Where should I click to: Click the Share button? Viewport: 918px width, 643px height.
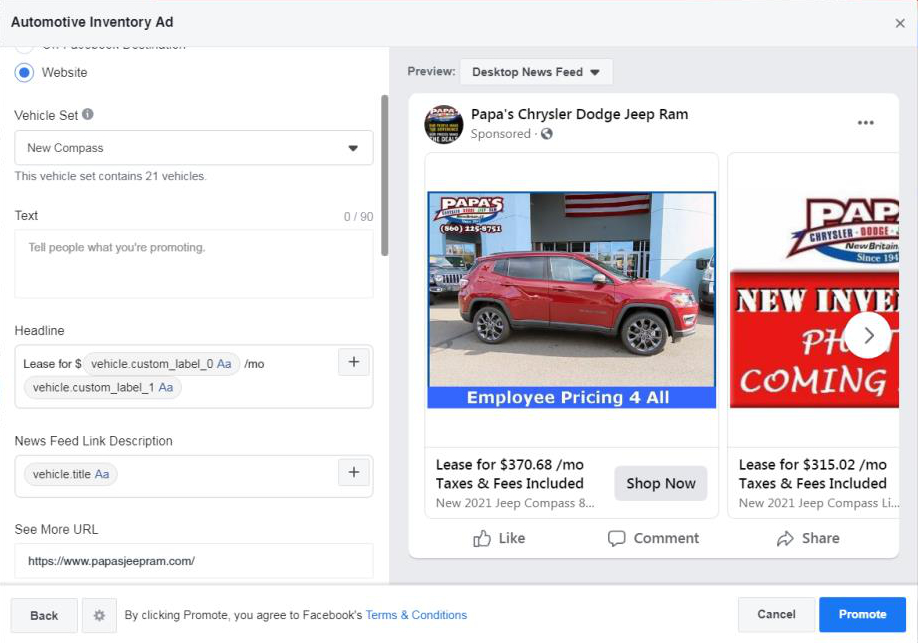tap(808, 538)
